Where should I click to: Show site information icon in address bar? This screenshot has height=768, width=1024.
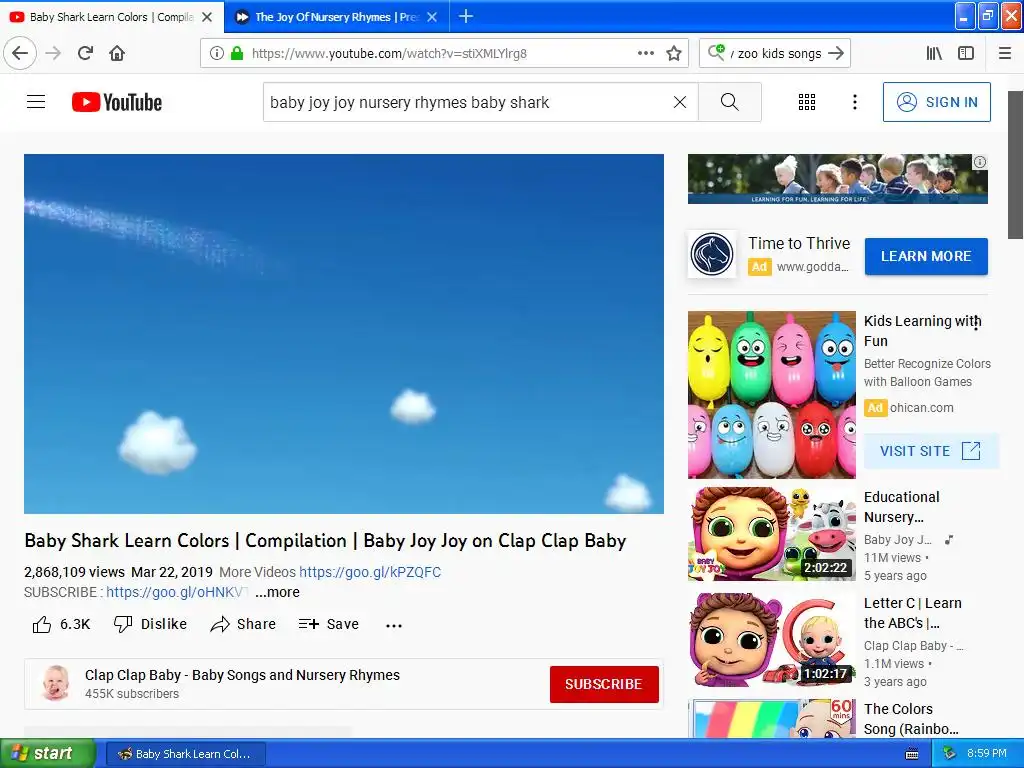[x=217, y=53]
